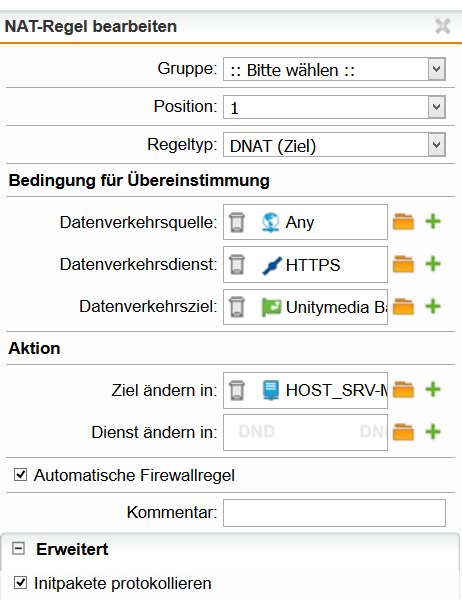Remove Any from Datenverkehrsquelle via trash icon
Screen dimensions: 462x600
(x=237, y=222)
